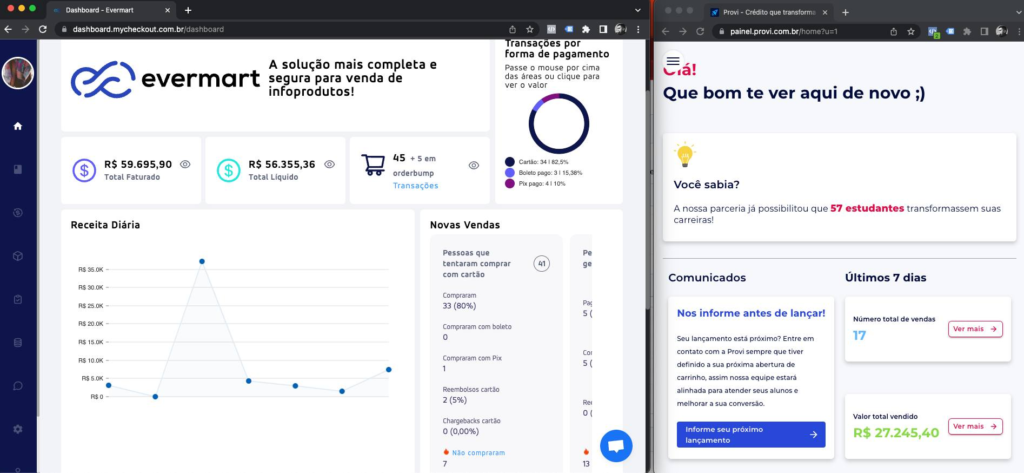Bookmark the Evermart dashboard page with star
The width and height of the screenshot is (1024, 473).
click(x=530, y=29)
